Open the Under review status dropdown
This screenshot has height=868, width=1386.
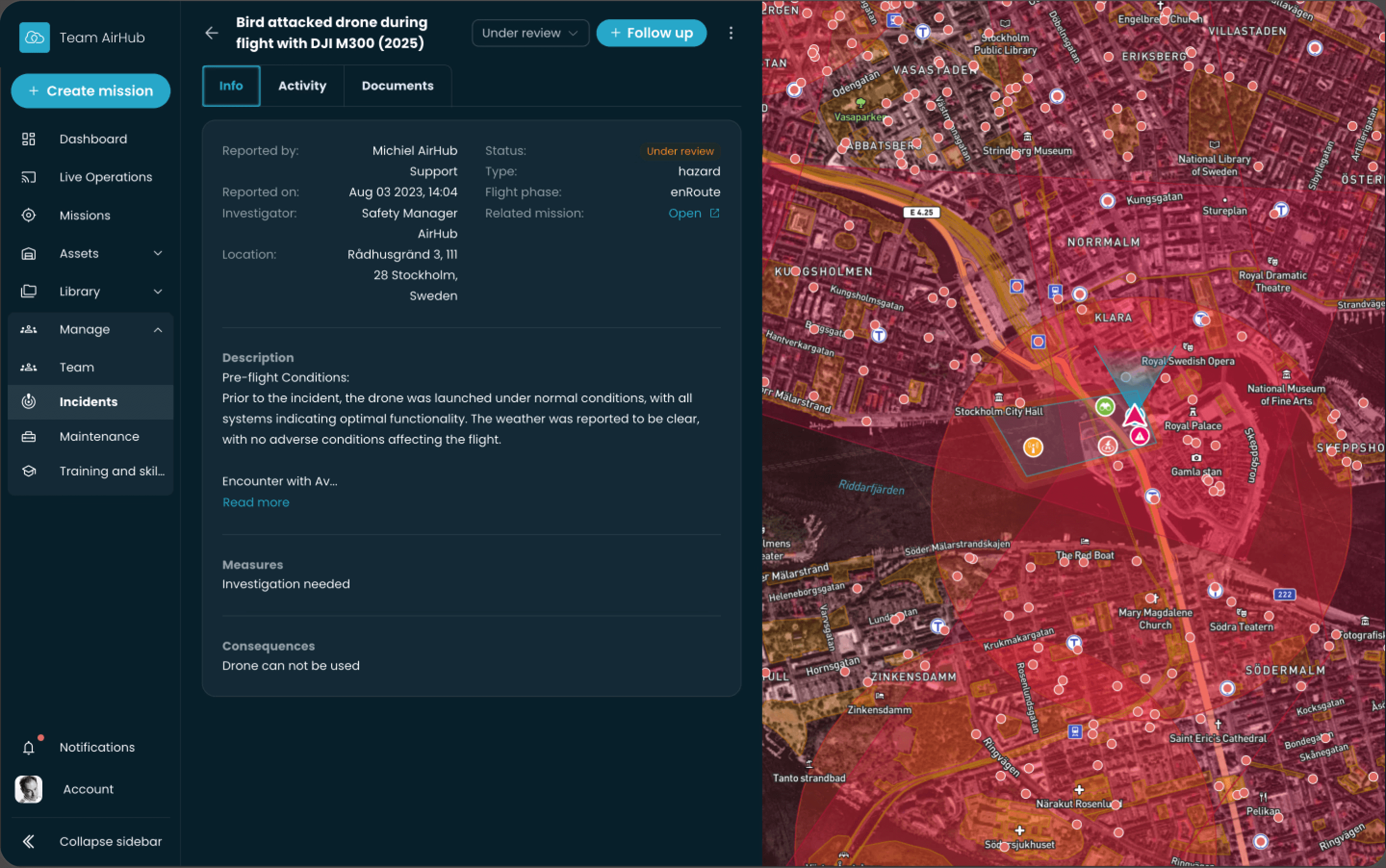(529, 33)
